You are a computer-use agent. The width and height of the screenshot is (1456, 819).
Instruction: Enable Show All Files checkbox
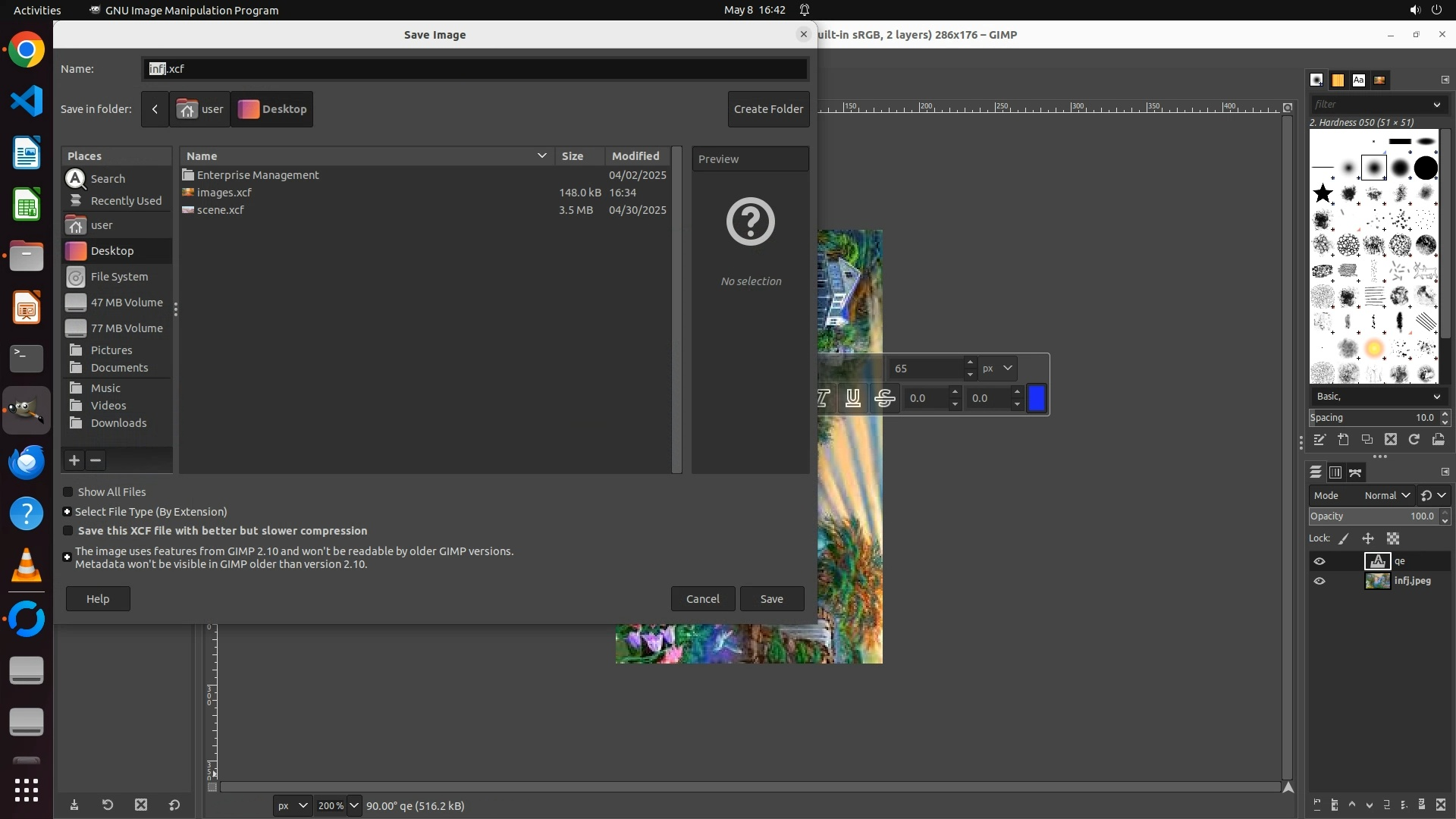68,492
